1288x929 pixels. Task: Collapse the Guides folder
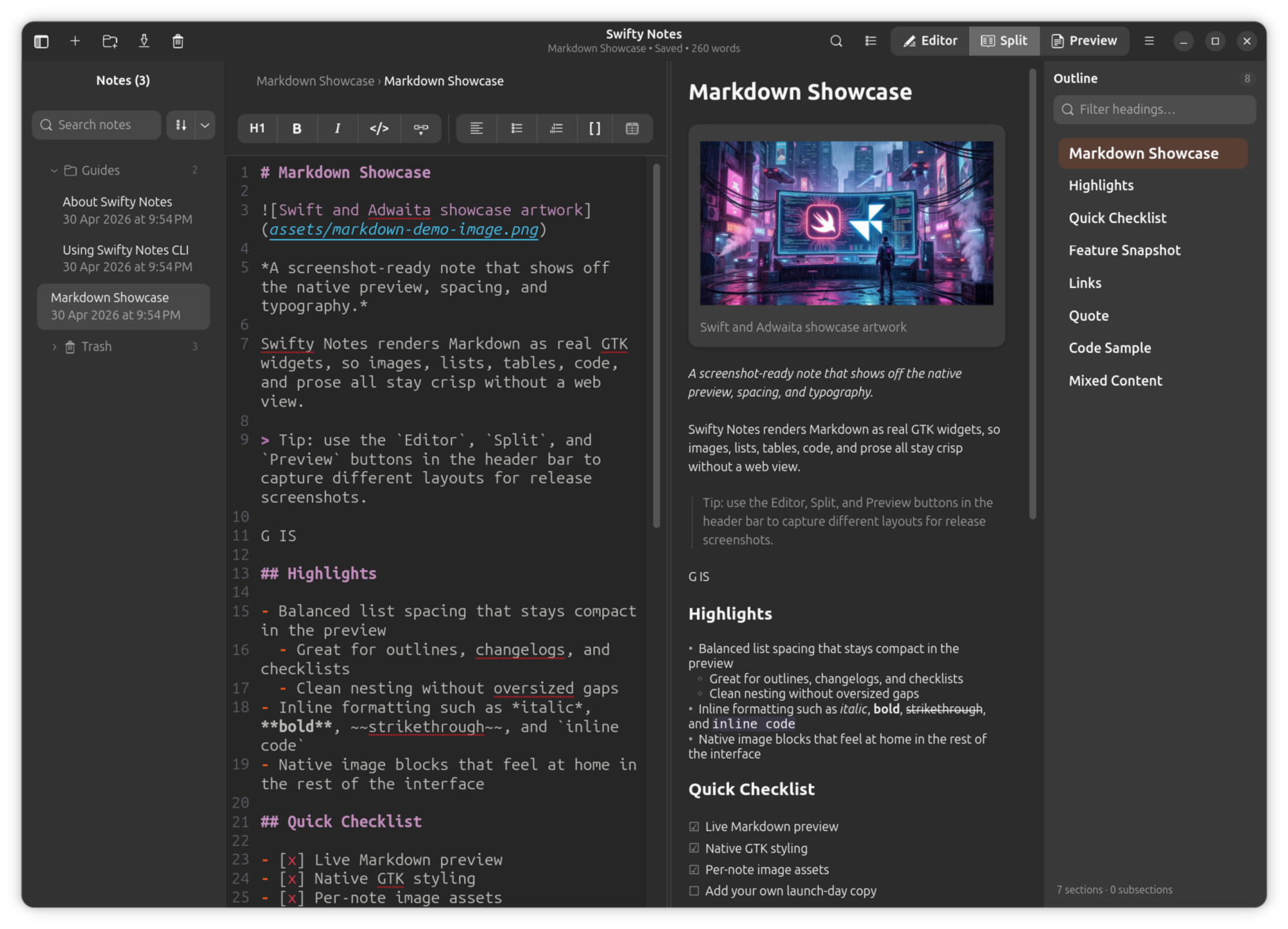(x=54, y=171)
